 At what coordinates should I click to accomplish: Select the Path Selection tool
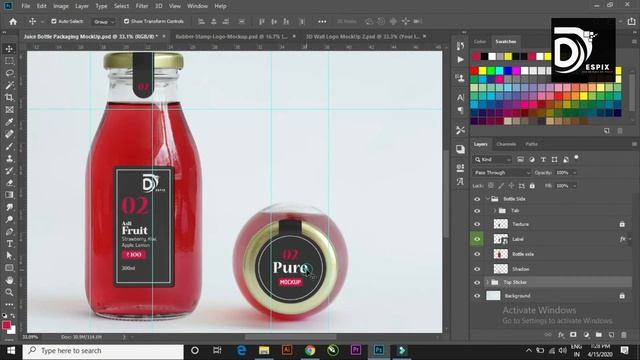[9, 256]
